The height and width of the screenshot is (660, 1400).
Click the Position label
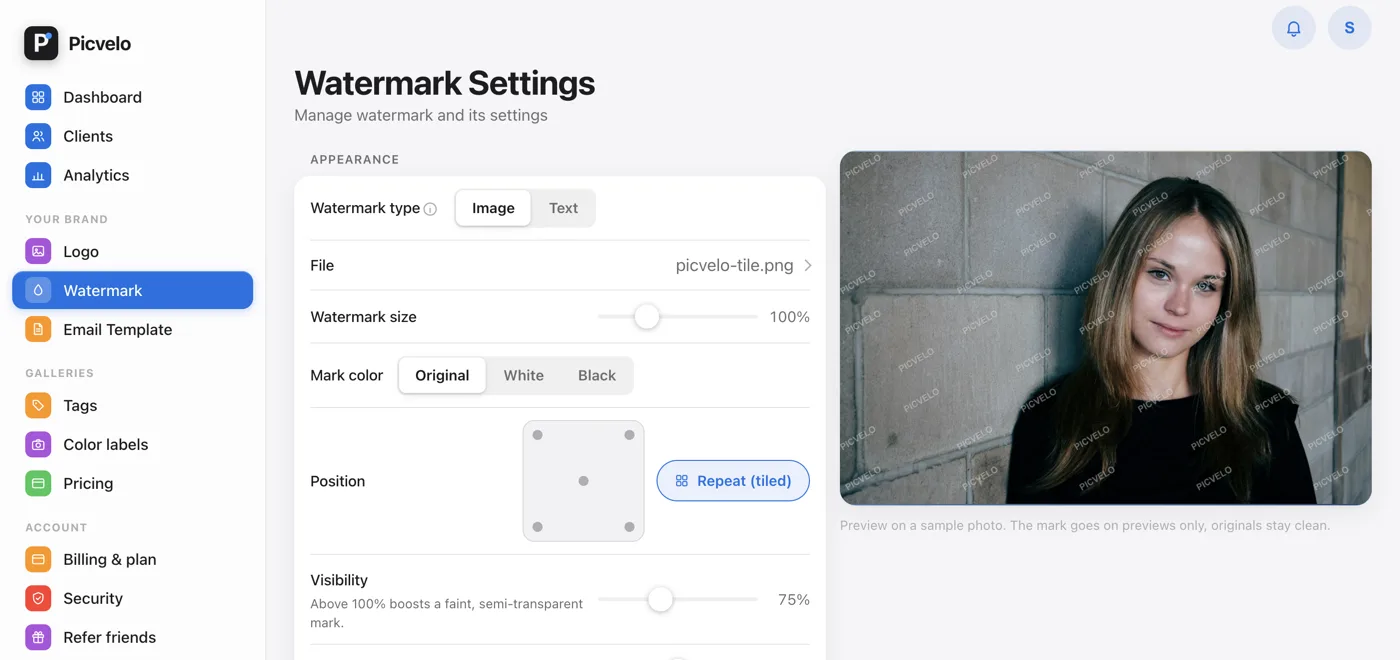(x=338, y=481)
